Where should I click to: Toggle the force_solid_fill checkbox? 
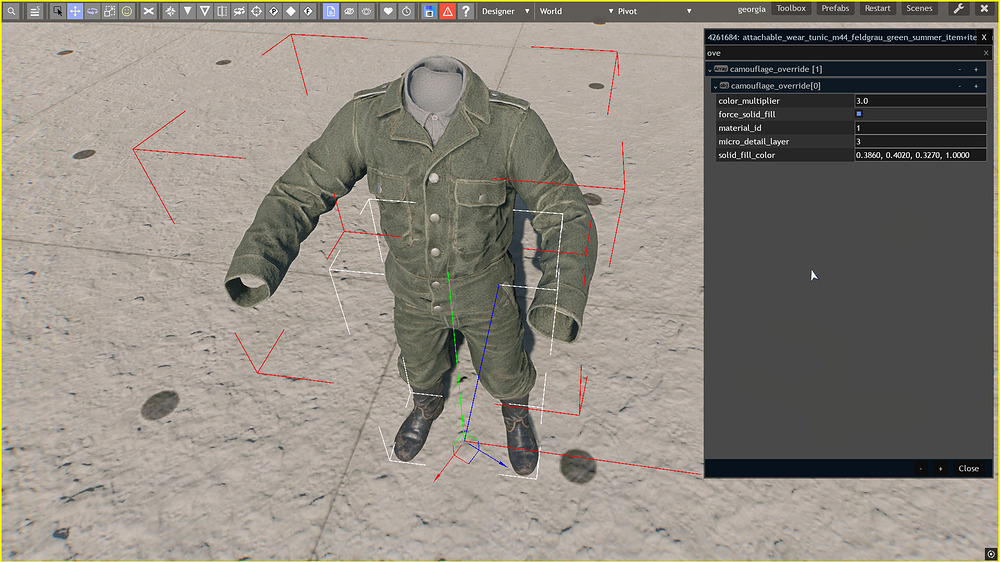(x=859, y=114)
